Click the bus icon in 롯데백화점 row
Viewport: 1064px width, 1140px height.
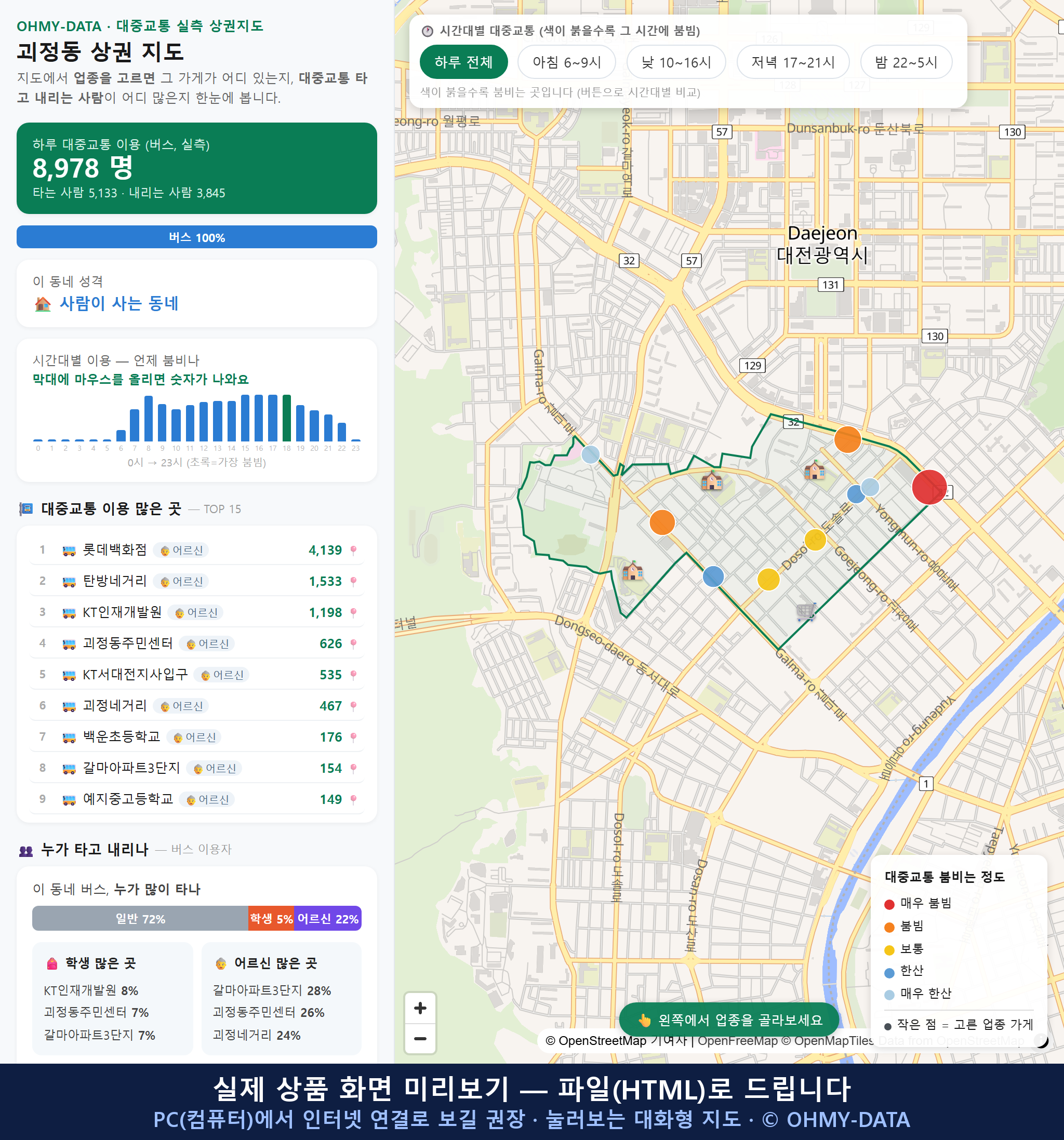[69, 551]
